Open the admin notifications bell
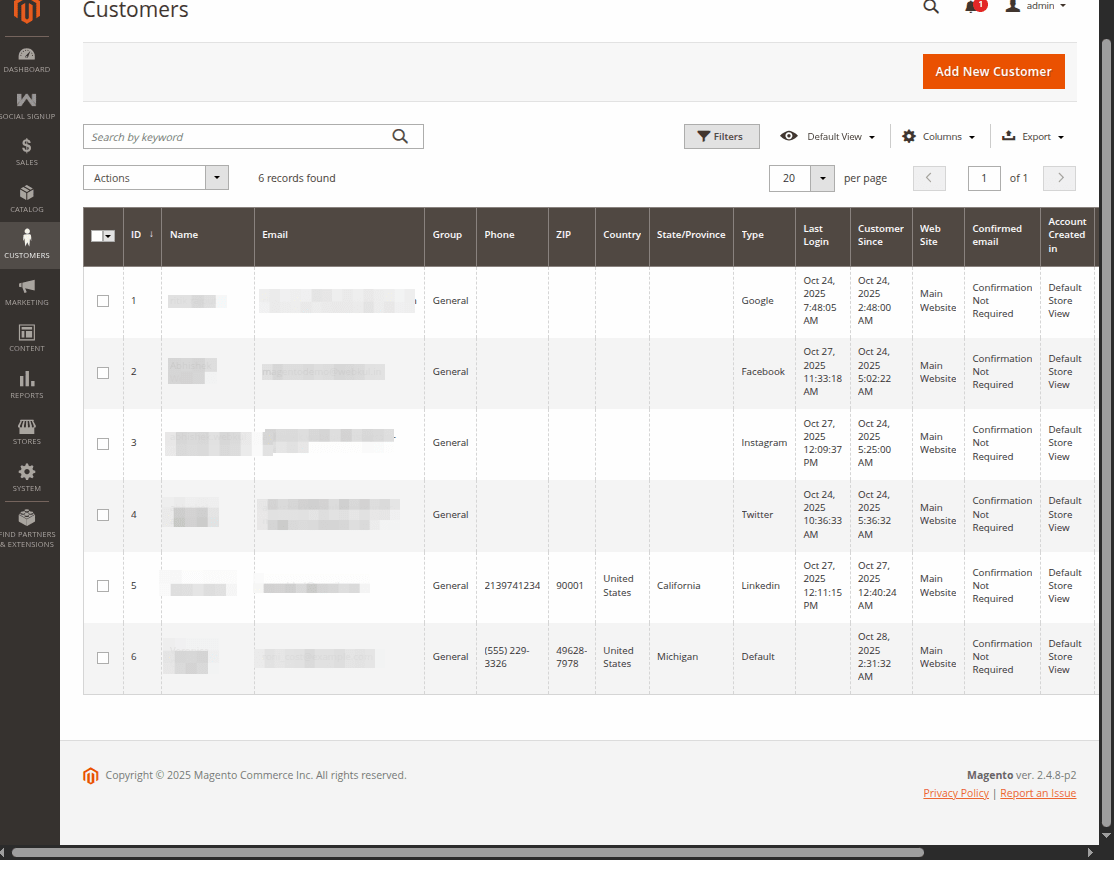The image size is (1120, 880). 969,7
